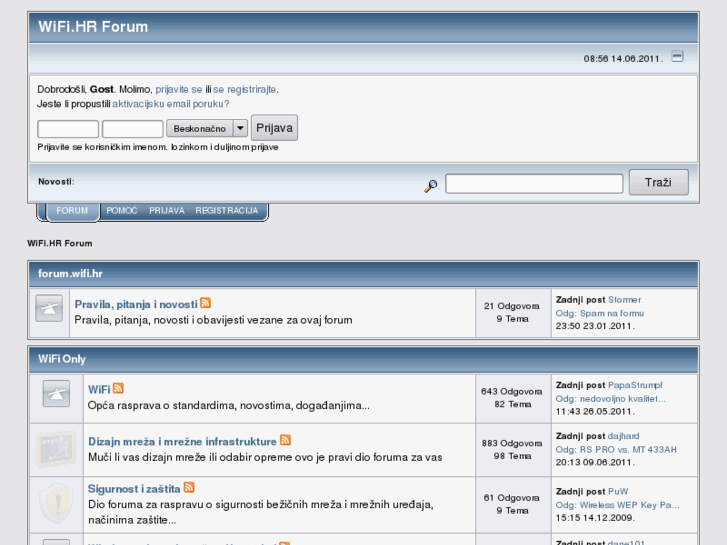Focus the password input field
This screenshot has height=545, width=727.
(x=133, y=128)
